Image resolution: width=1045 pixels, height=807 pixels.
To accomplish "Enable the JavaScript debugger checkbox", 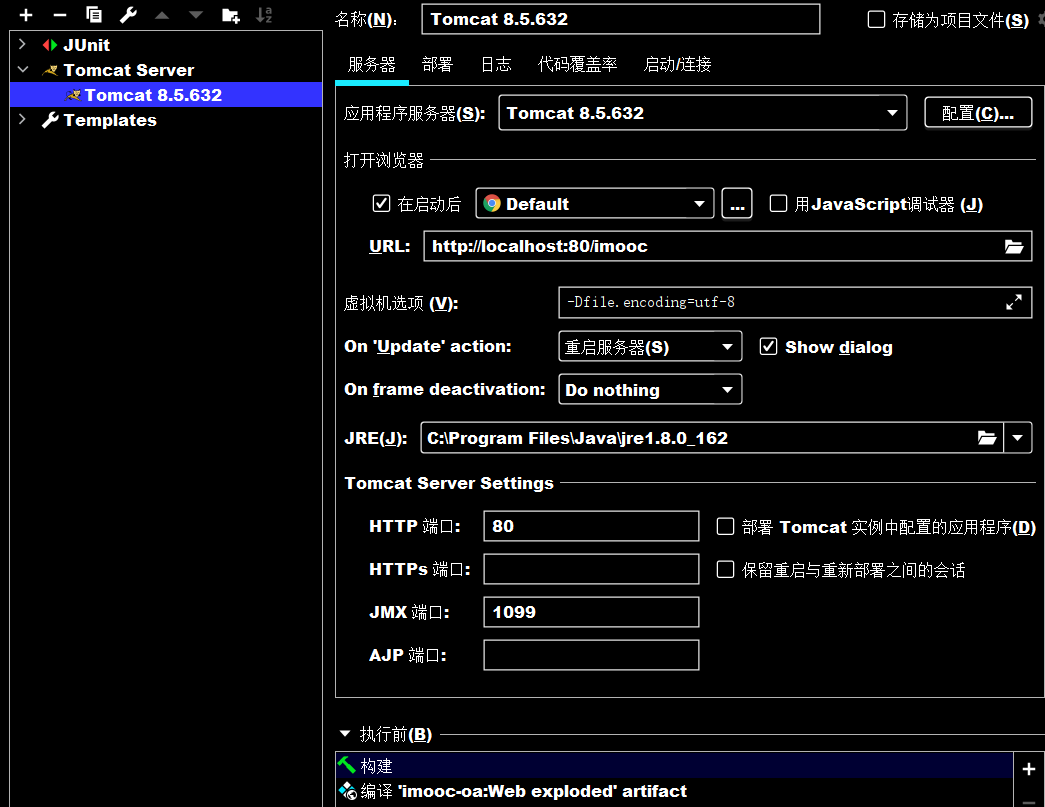I will (778, 203).
